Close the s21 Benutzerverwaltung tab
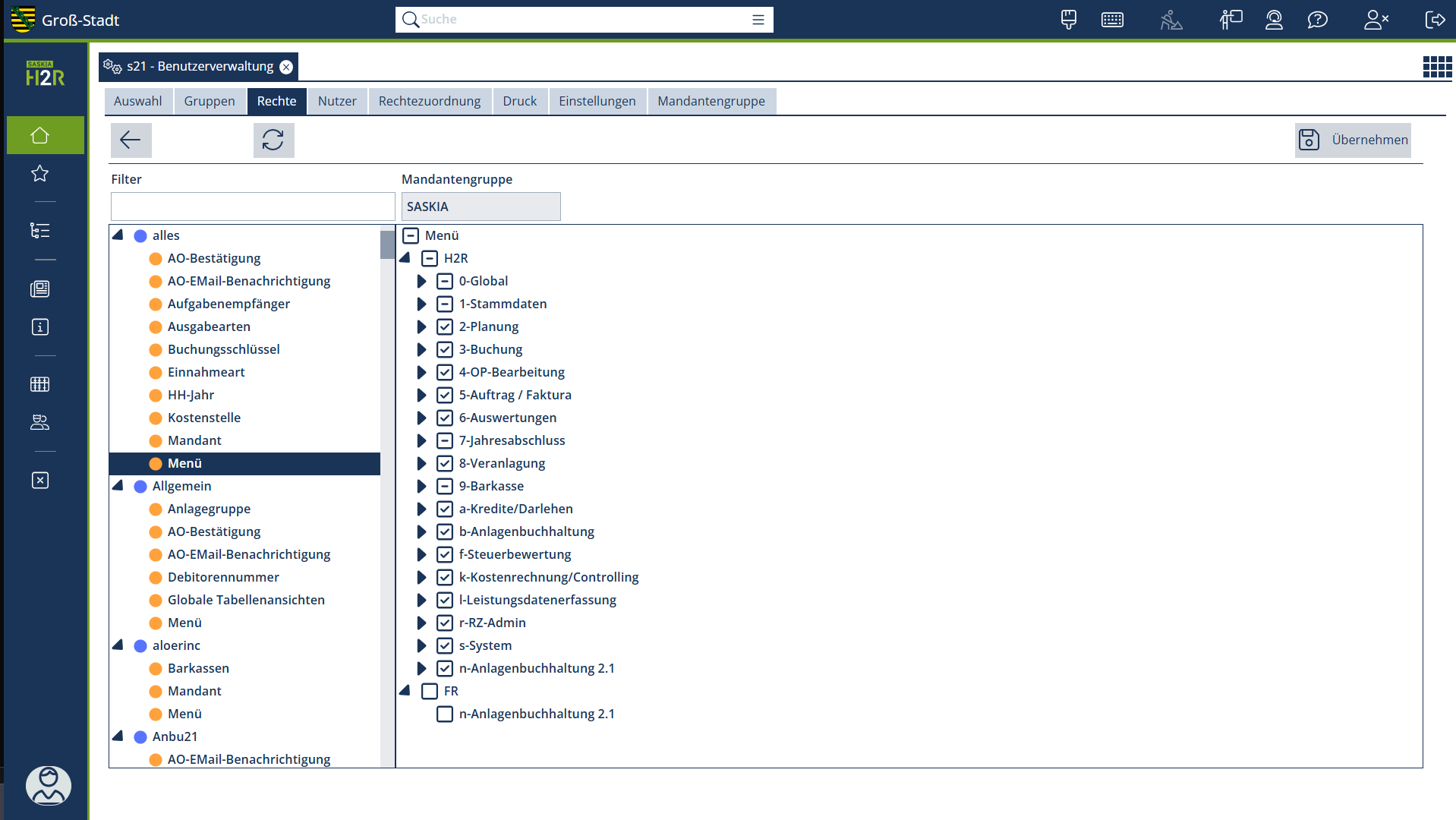1456x820 pixels. click(286, 67)
